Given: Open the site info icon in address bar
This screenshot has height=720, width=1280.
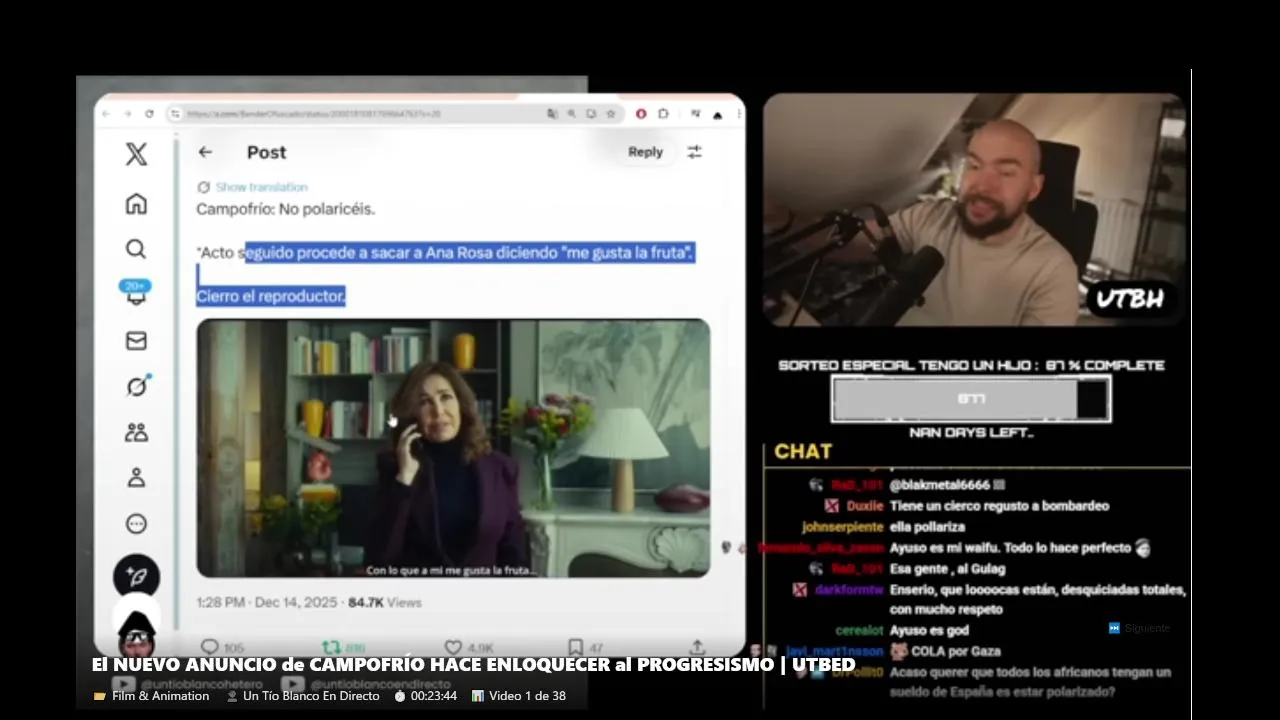Looking at the screenshot, I should (175, 114).
